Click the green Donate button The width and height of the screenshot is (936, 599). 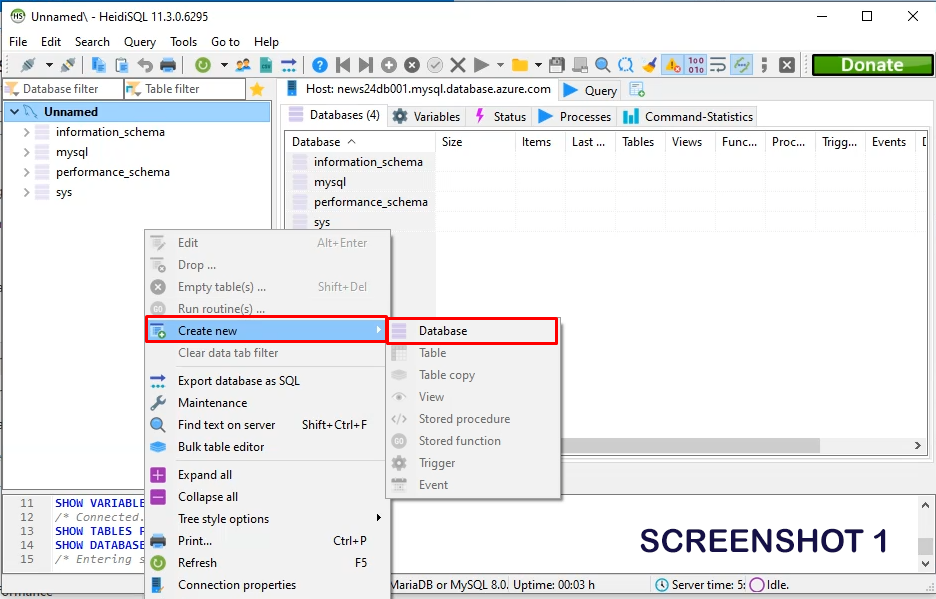[x=871, y=65]
